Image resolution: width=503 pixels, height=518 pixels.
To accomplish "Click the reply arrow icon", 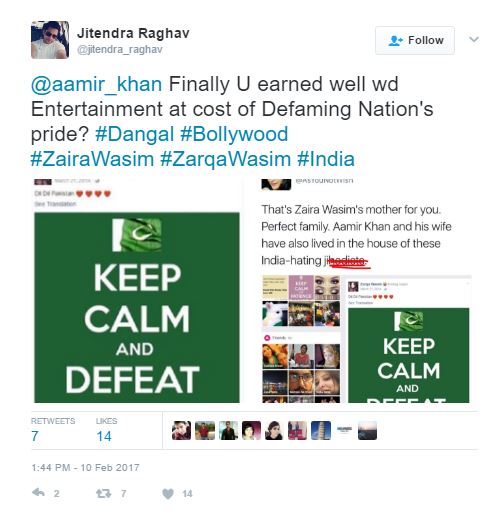I will (38, 493).
